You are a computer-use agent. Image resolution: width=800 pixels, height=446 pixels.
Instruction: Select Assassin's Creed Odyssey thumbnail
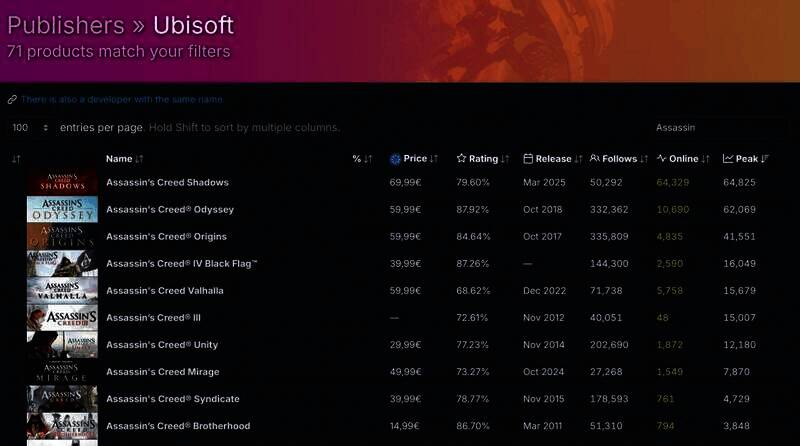[62, 210]
